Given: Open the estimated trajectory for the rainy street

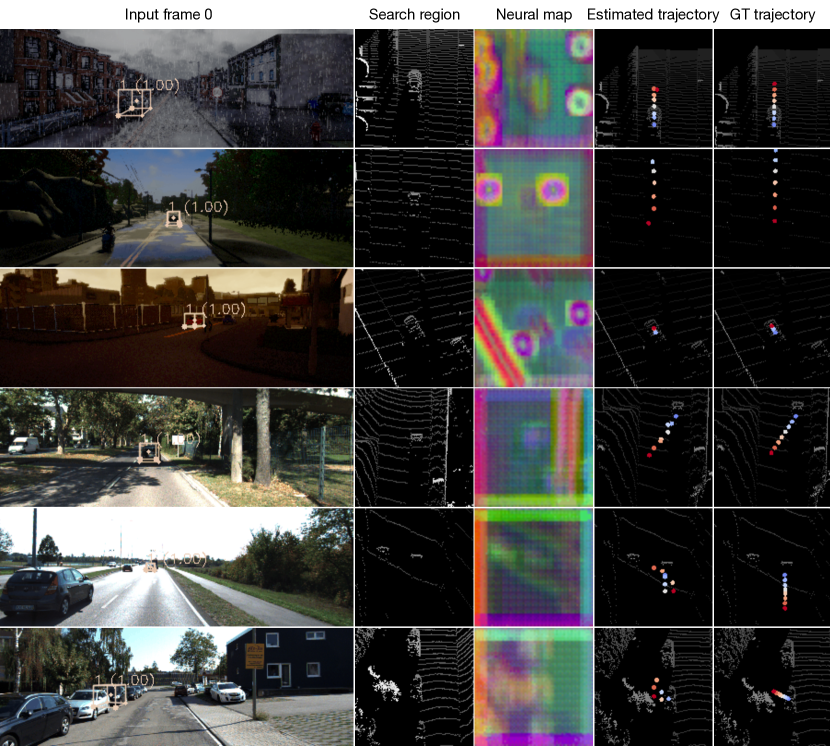Looking at the screenshot, I should click(x=653, y=88).
